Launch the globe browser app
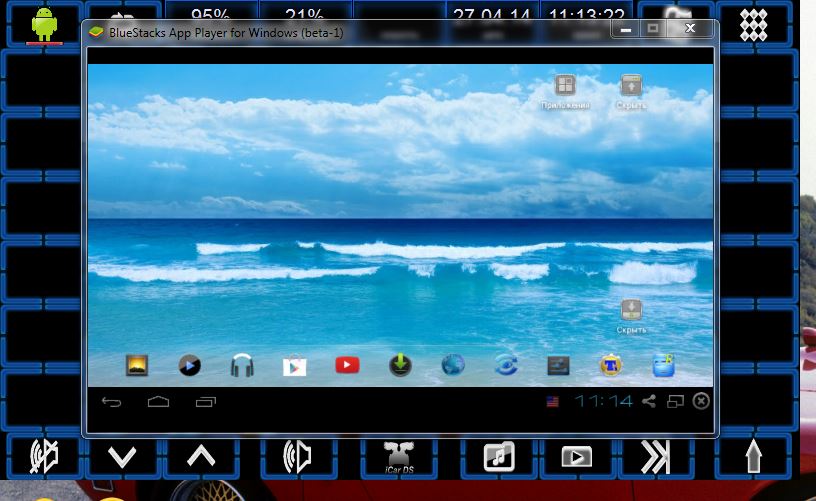Screen dimensions: 816x501 [453, 366]
